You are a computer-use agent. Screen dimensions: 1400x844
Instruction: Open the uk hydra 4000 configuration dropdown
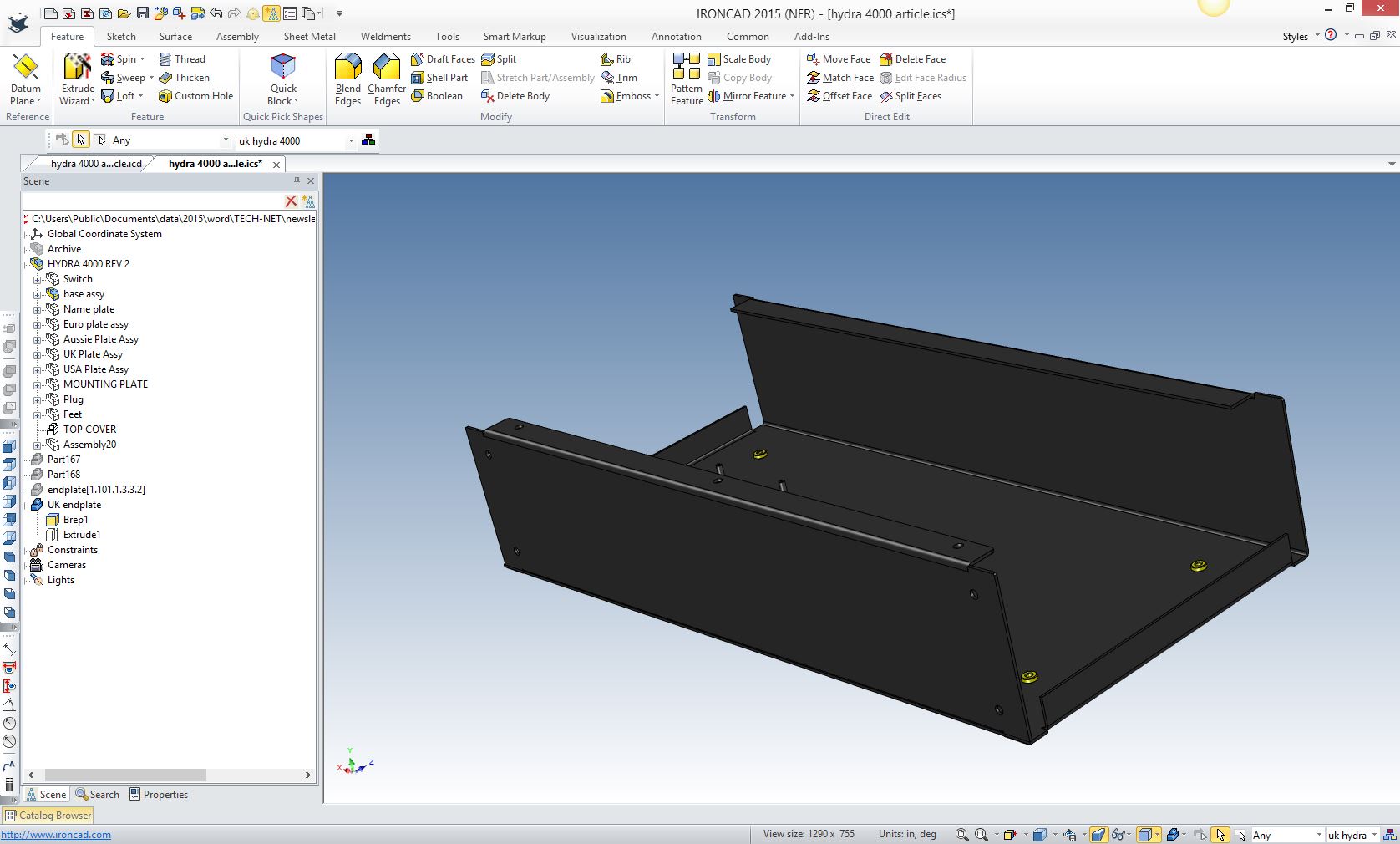pos(350,140)
